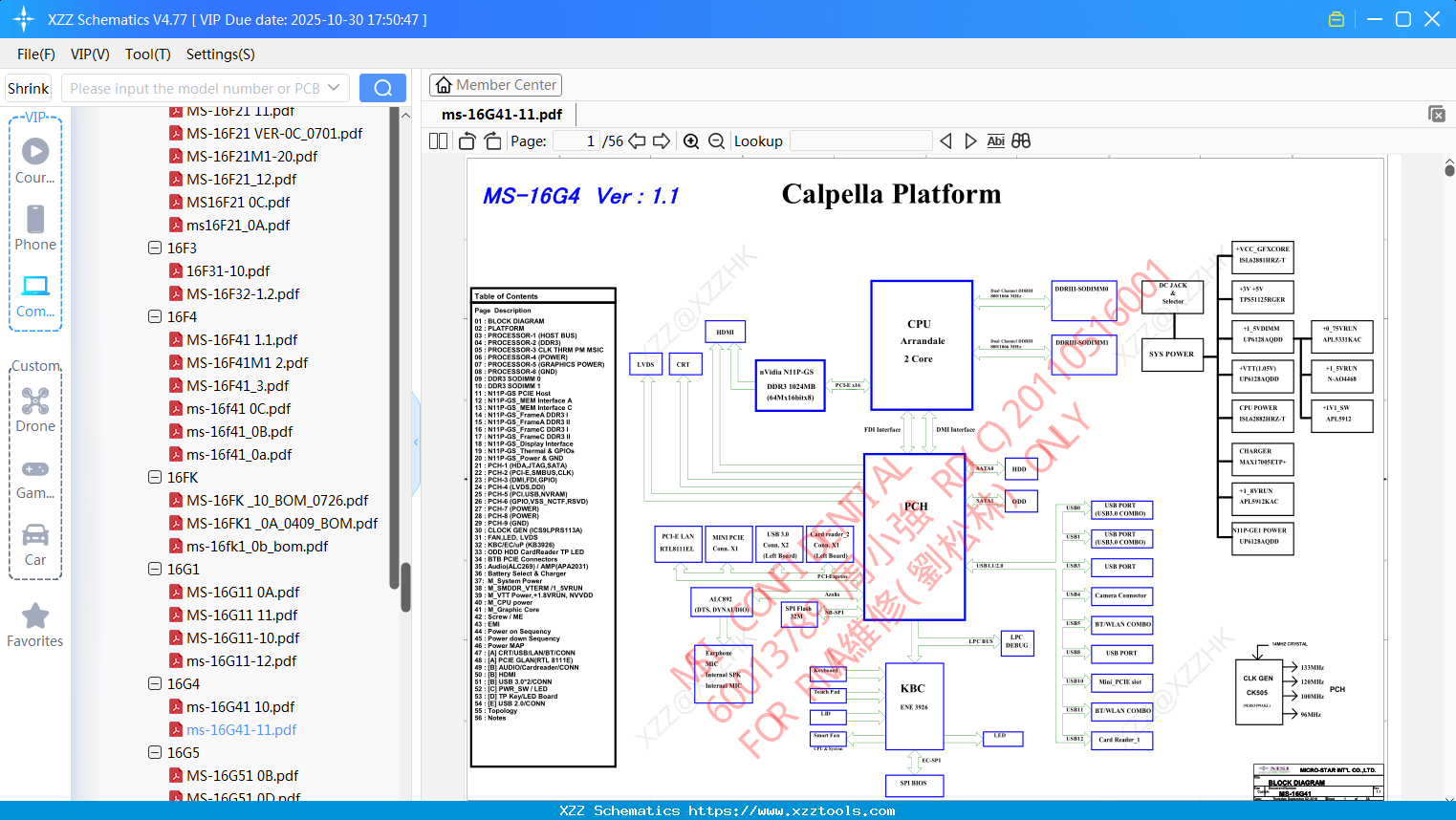Image resolution: width=1456 pixels, height=820 pixels.
Task: Toggle two-page view layout icon
Action: pyautogui.click(x=439, y=141)
